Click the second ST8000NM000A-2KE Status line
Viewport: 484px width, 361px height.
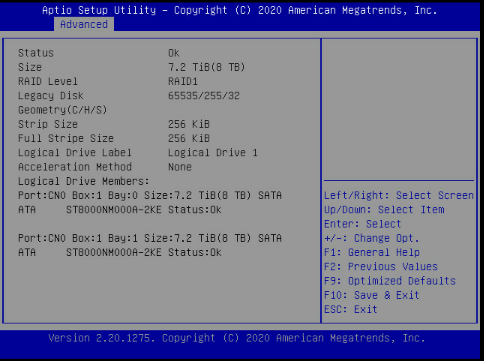coord(120,253)
